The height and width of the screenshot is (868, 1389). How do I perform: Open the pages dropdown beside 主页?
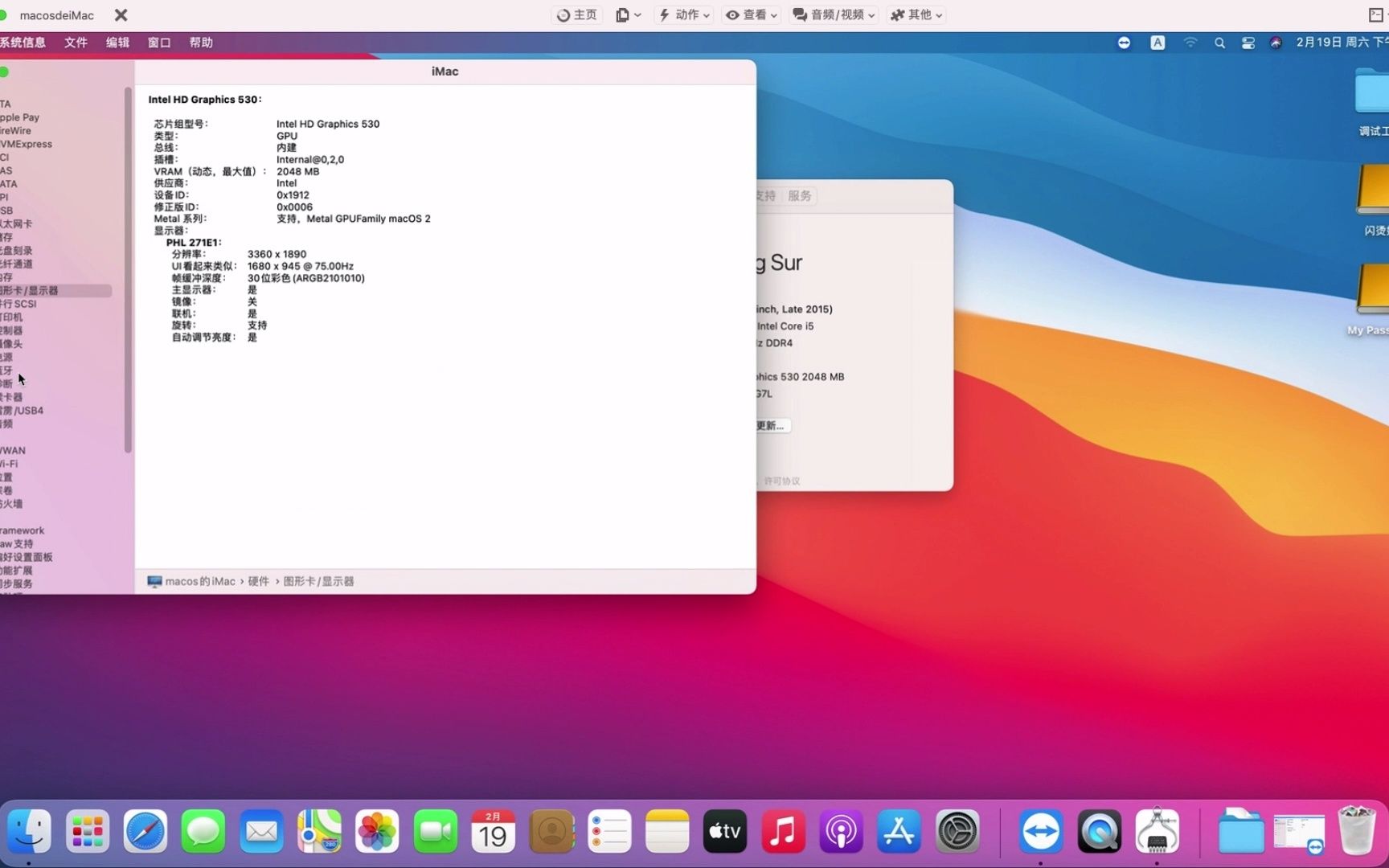point(629,14)
